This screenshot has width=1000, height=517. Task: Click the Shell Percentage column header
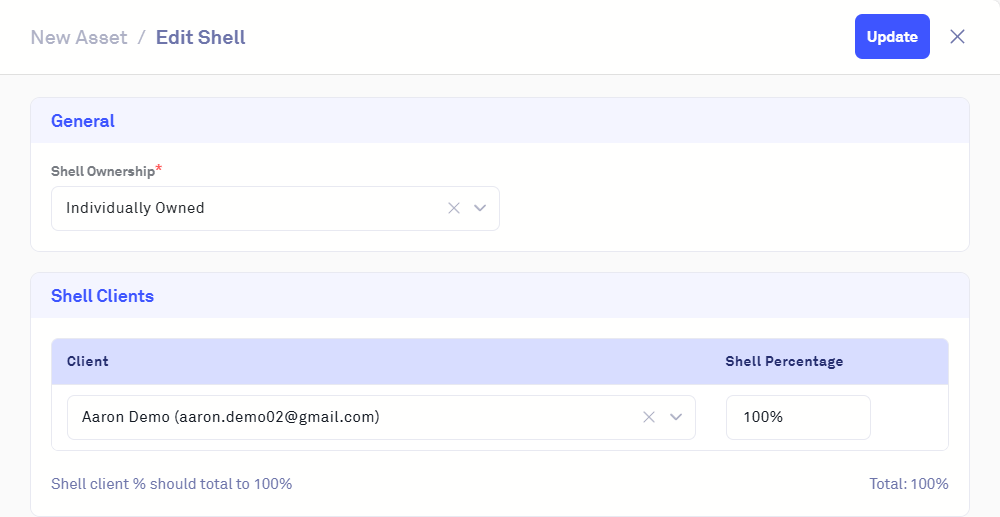(x=784, y=361)
